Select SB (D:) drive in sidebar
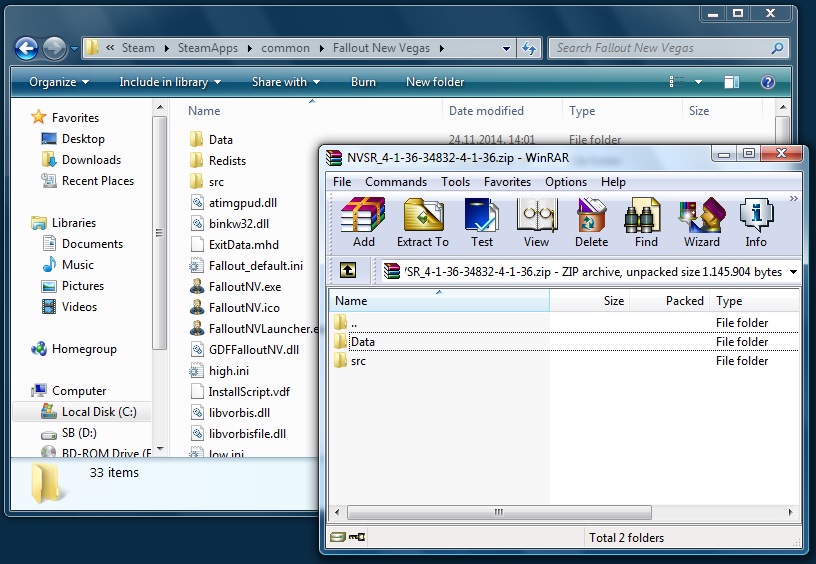Viewport: 816px width, 564px height. pos(79,432)
